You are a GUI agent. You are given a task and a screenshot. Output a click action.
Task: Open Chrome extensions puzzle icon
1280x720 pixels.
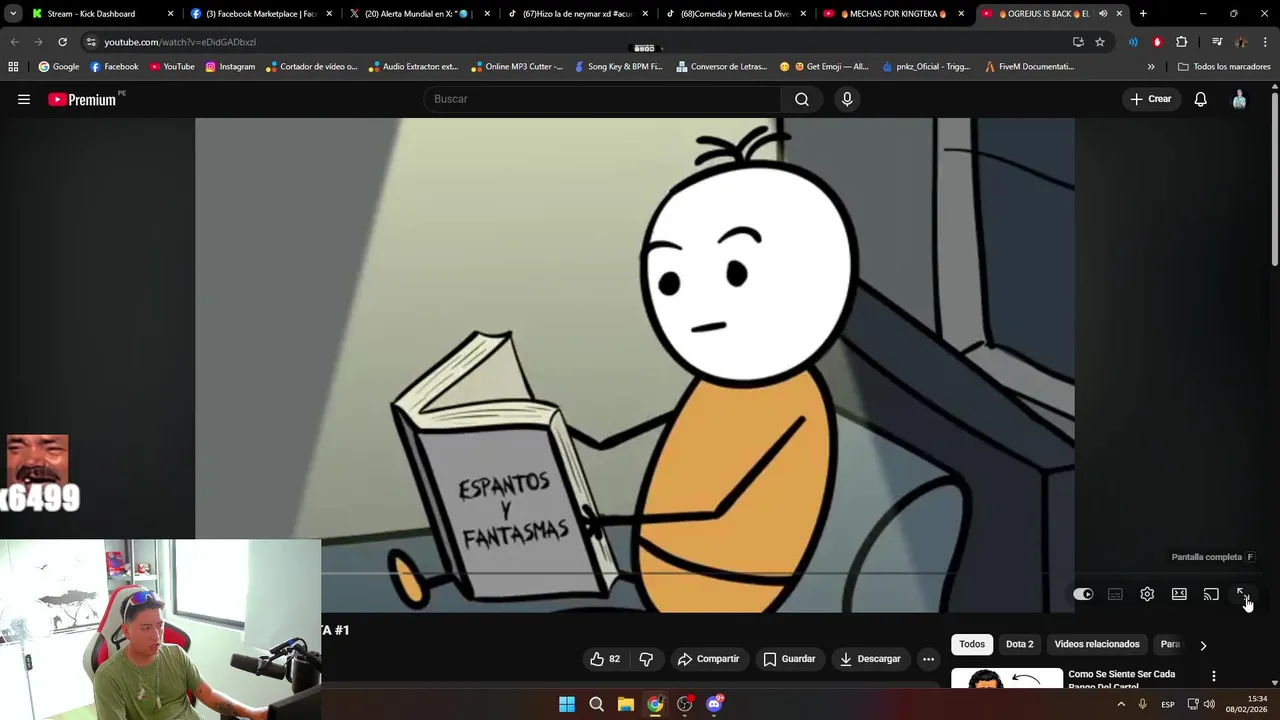click(x=1181, y=42)
